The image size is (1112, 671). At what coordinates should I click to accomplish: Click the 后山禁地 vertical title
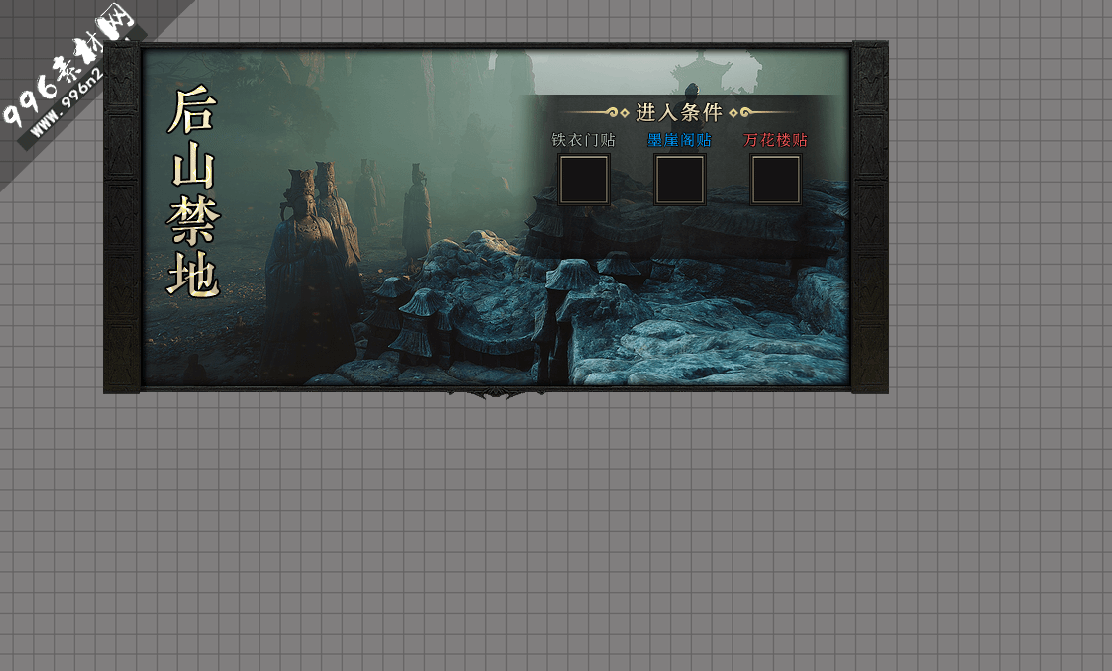pos(193,192)
